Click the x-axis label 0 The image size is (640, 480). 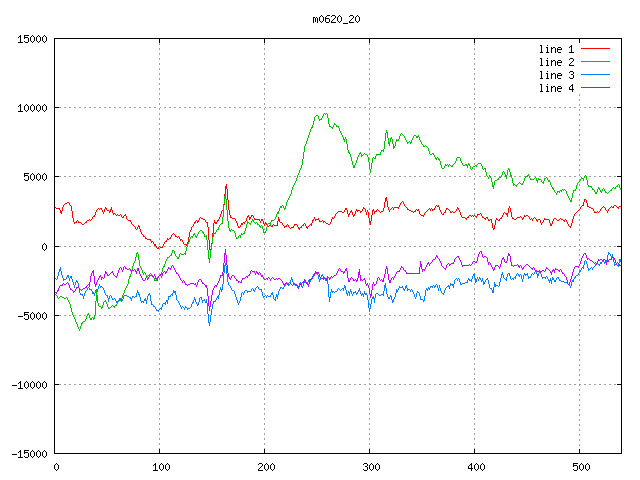point(56,467)
